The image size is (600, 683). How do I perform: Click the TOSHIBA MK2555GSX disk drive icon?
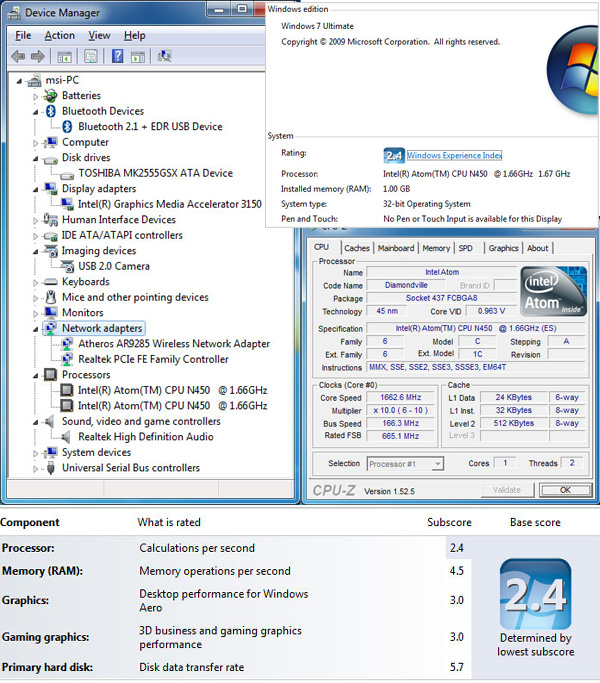point(67,175)
